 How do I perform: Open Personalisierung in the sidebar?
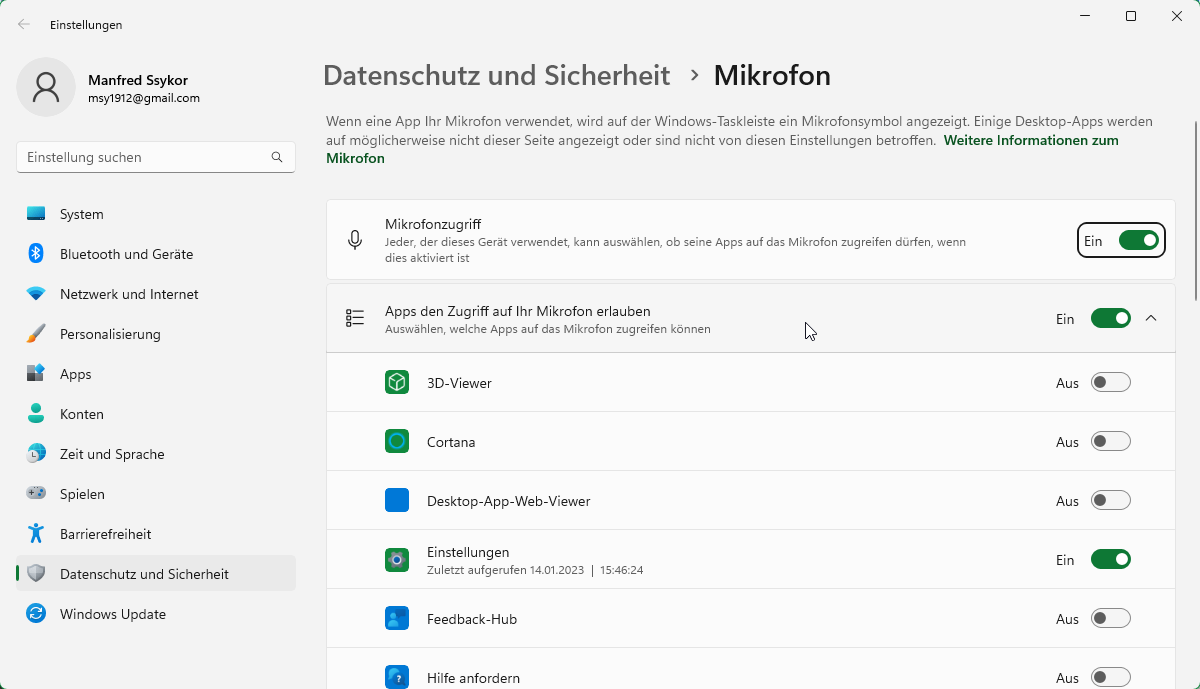click(110, 334)
